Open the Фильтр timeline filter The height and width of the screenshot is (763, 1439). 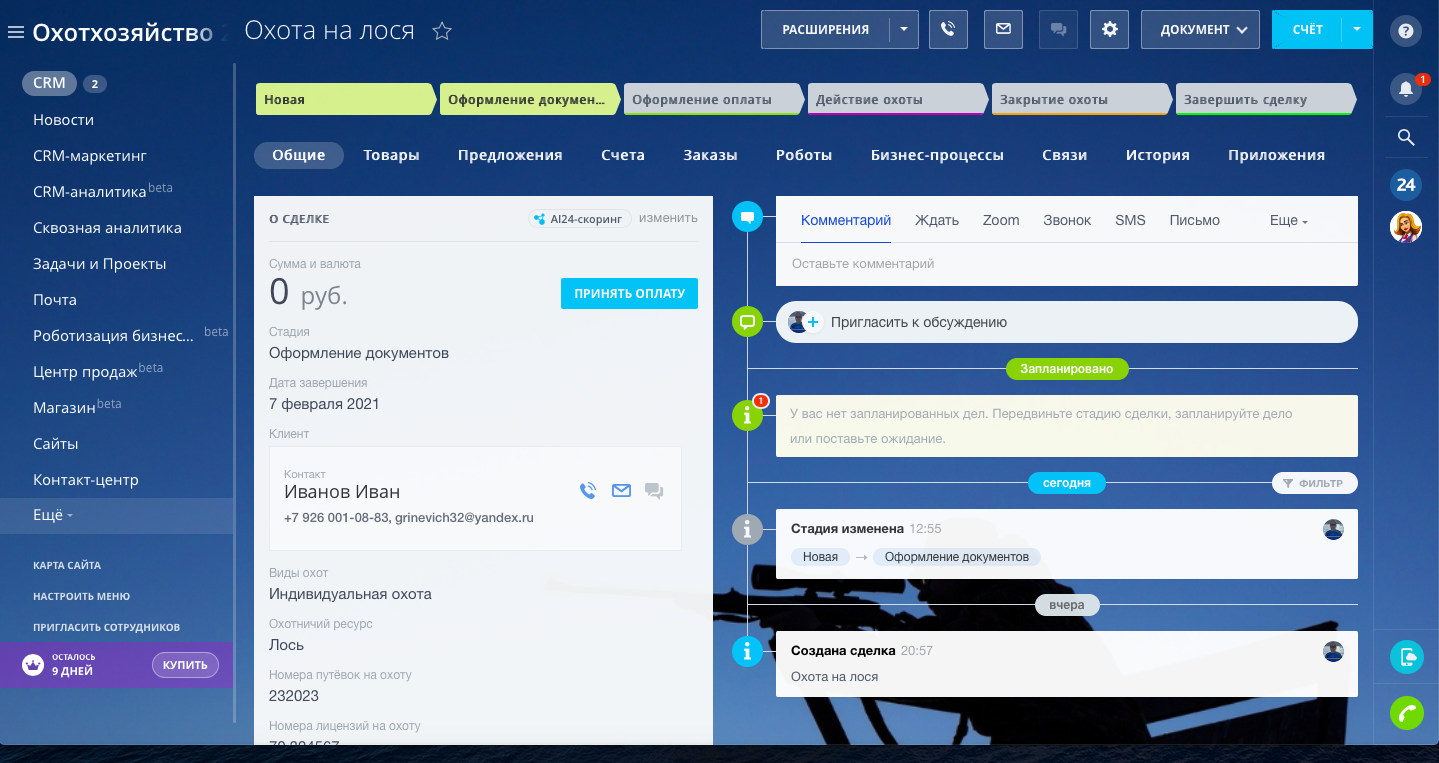1315,483
